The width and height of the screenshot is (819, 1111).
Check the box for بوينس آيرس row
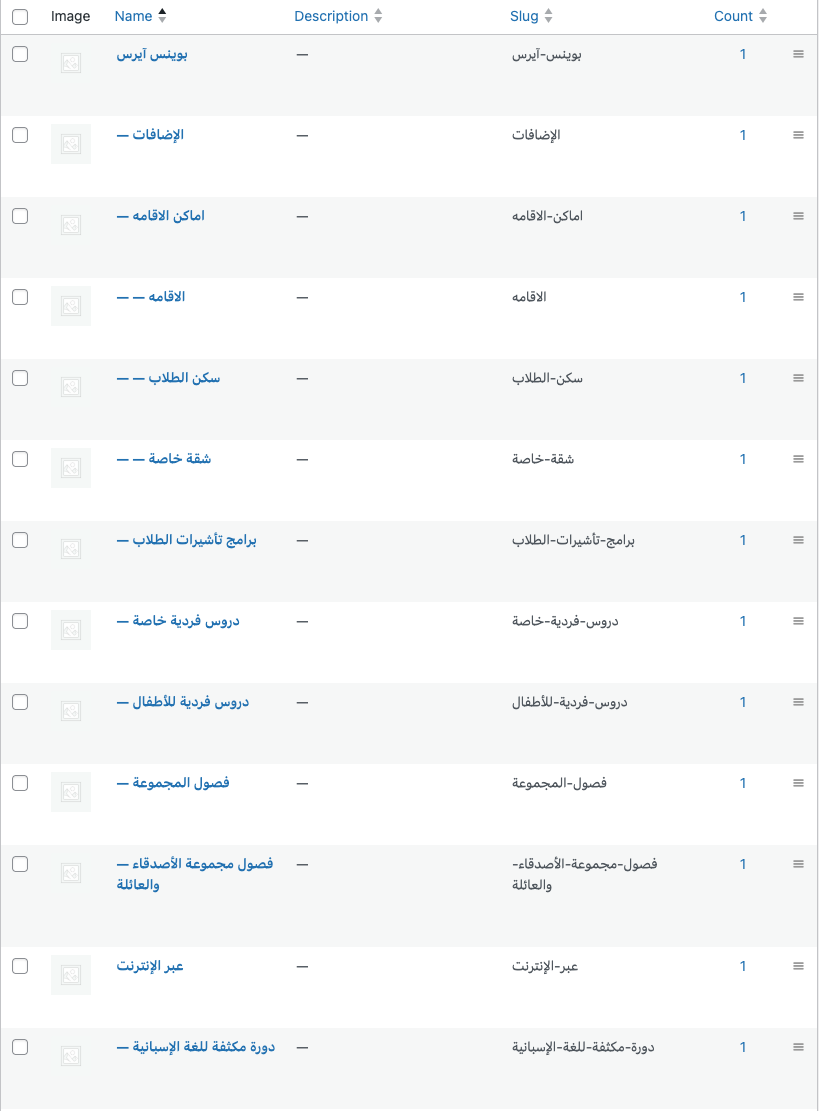(20, 54)
